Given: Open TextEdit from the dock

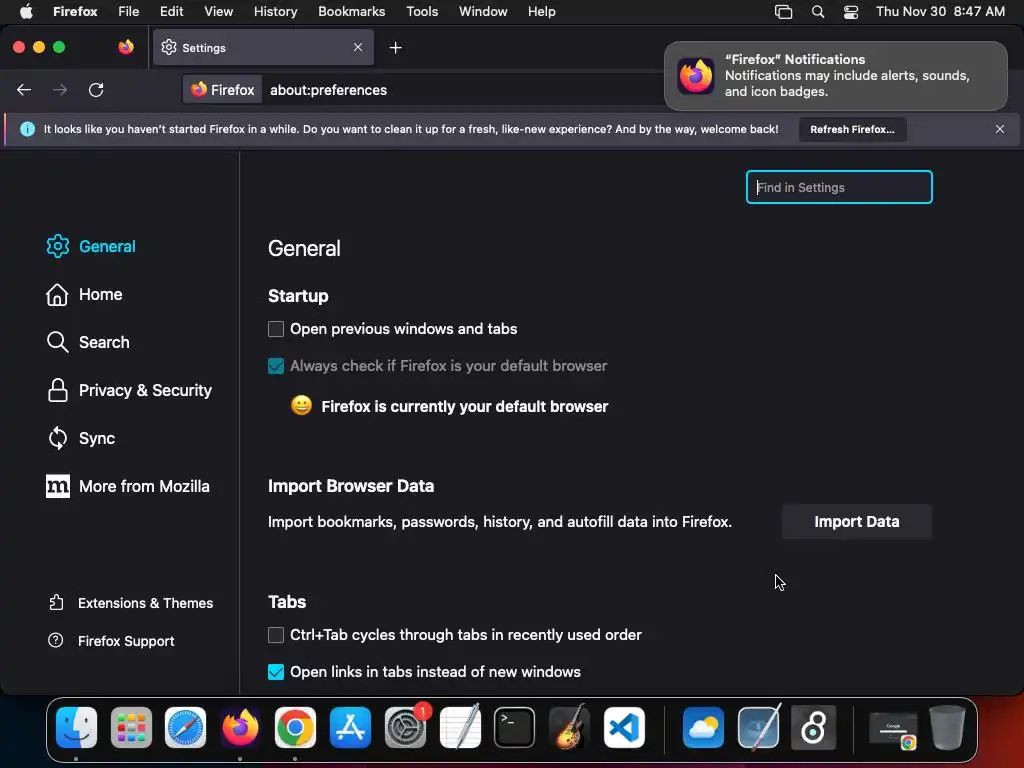Looking at the screenshot, I should [x=460, y=727].
